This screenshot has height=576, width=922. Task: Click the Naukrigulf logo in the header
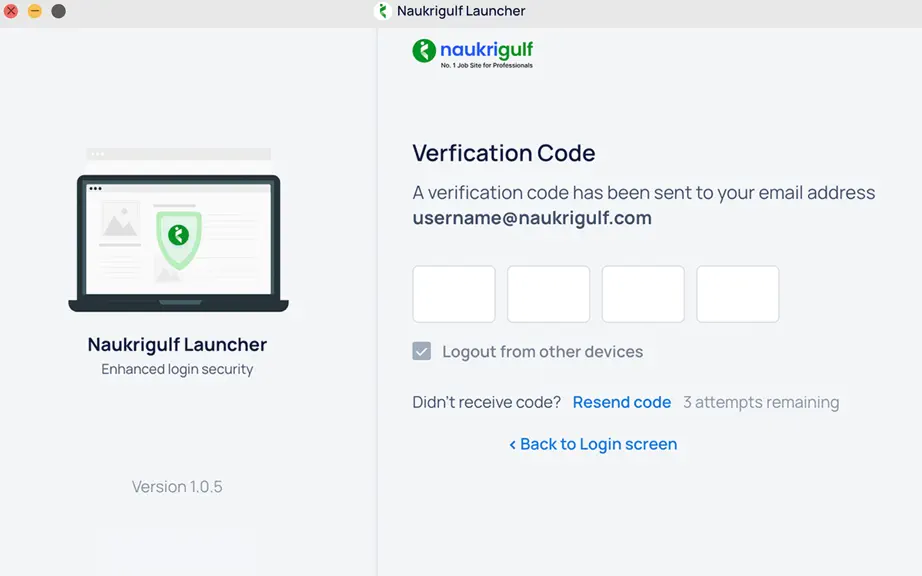[473, 53]
